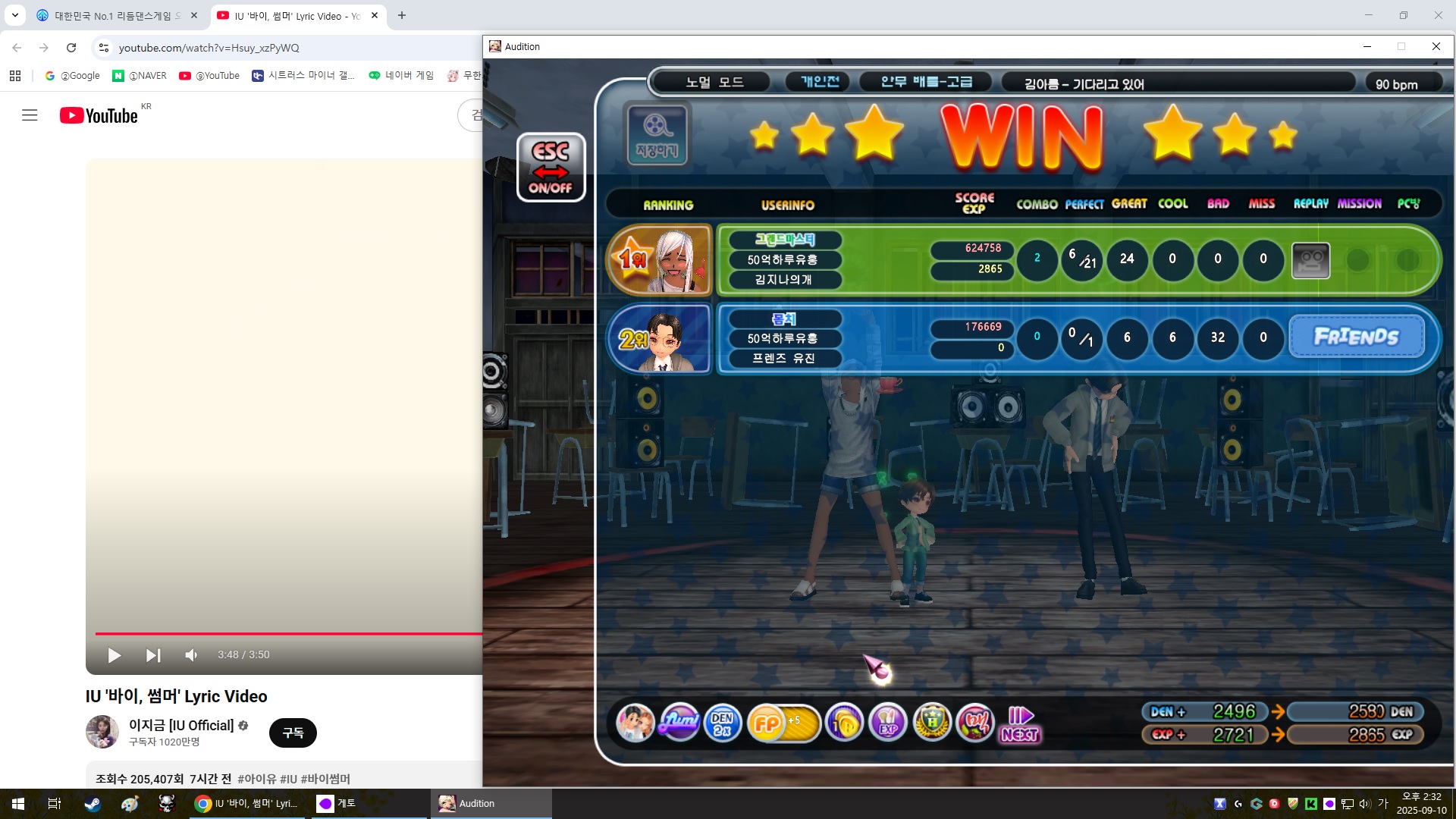Click the makeup EXP bonus icon
1456x819 pixels.
point(887,723)
